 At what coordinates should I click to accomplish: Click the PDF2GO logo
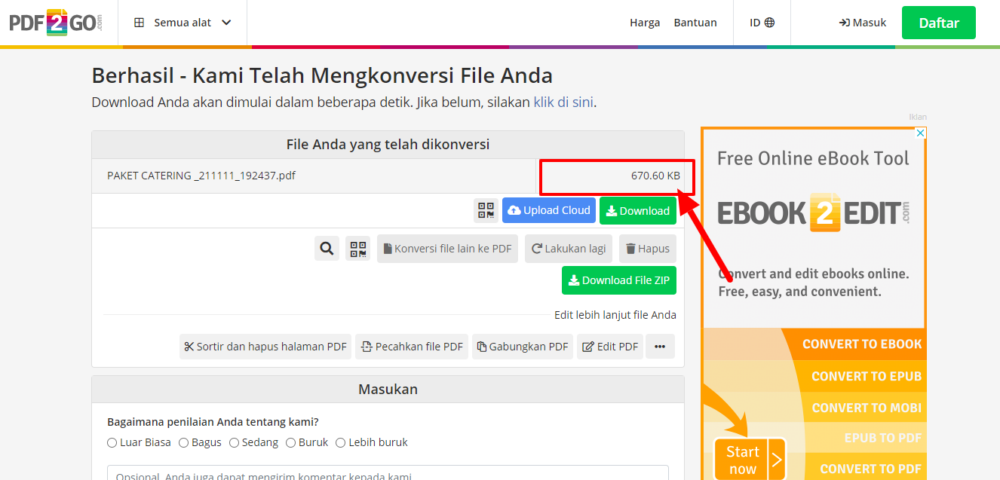(x=56, y=22)
